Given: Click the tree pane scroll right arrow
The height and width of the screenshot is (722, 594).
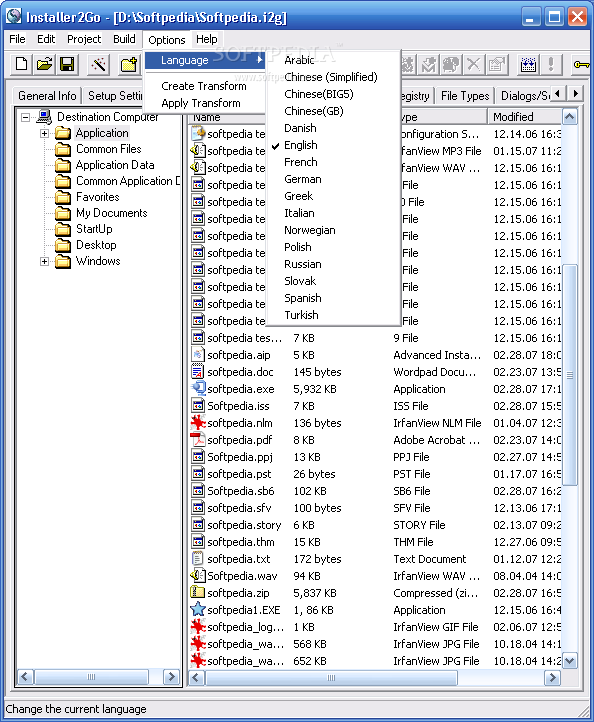Looking at the screenshot, I should point(171,677).
